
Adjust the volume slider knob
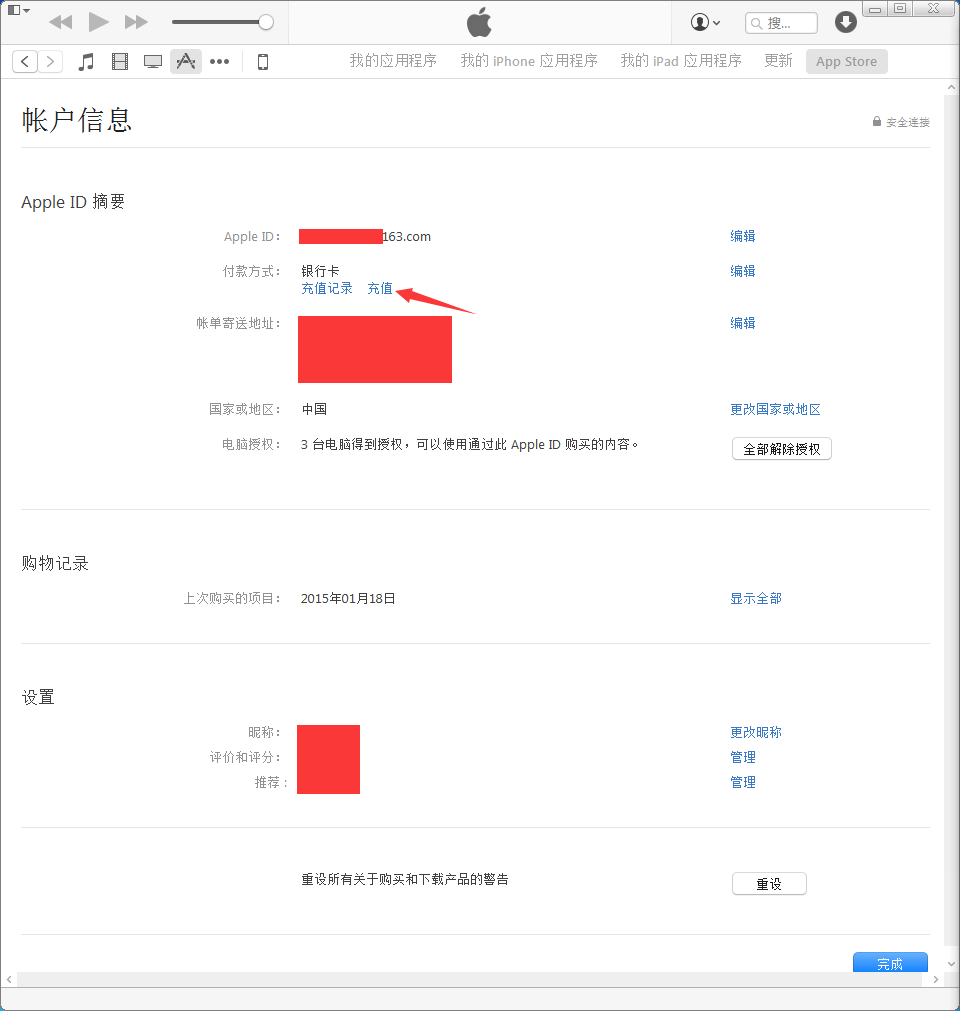(x=266, y=23)
